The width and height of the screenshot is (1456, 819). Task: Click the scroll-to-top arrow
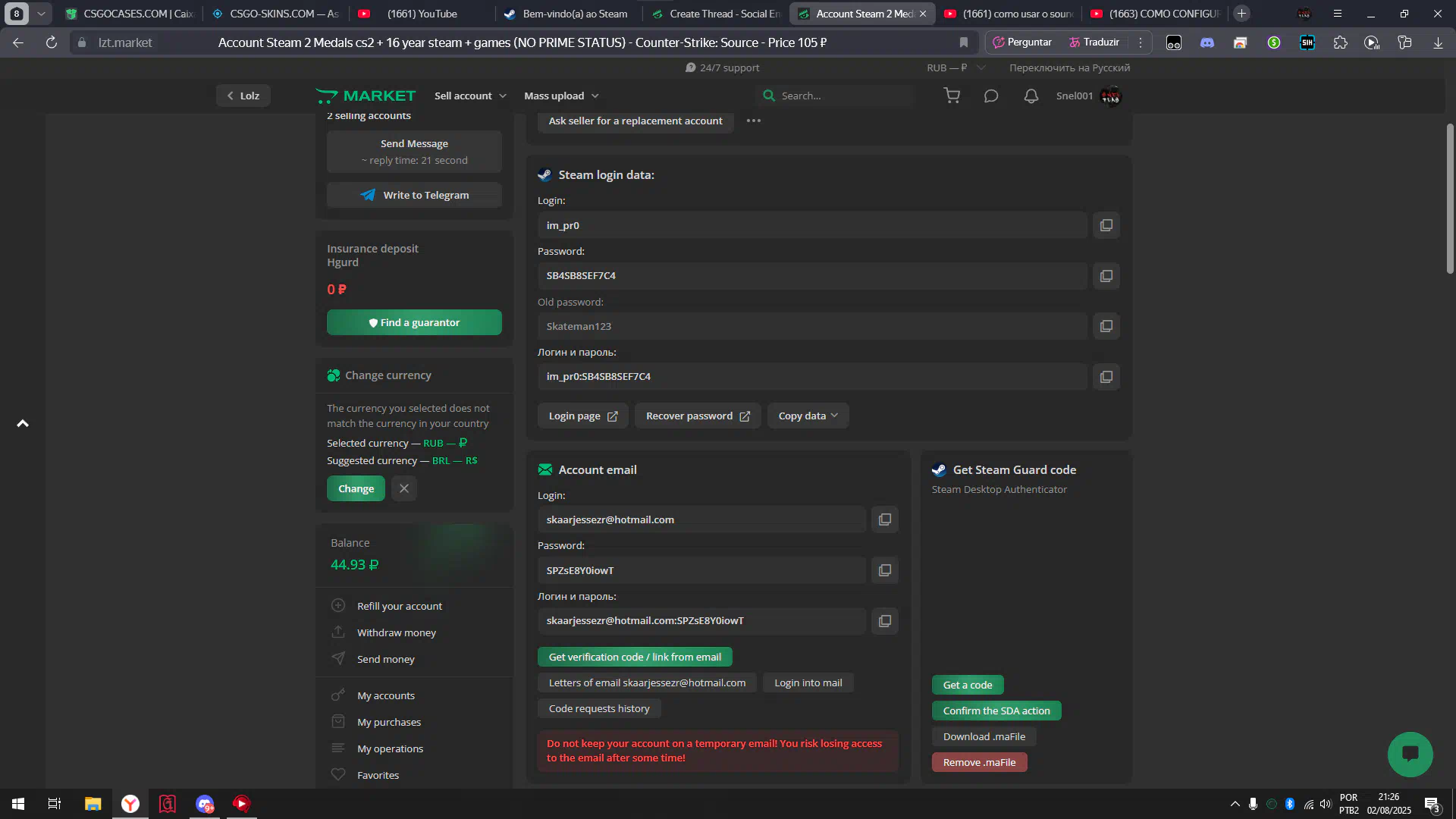[x=23, y=423]
